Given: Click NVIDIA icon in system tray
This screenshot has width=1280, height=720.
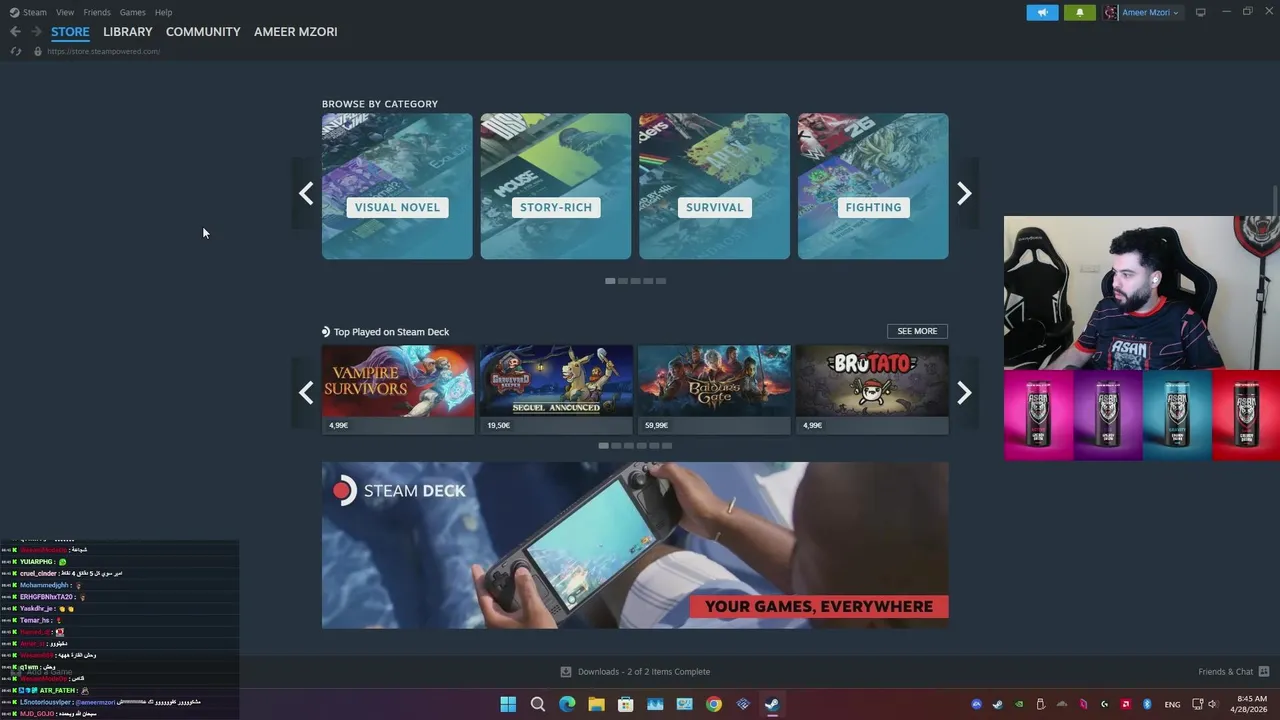Looking at the screenshot, I should point(1019,704).
